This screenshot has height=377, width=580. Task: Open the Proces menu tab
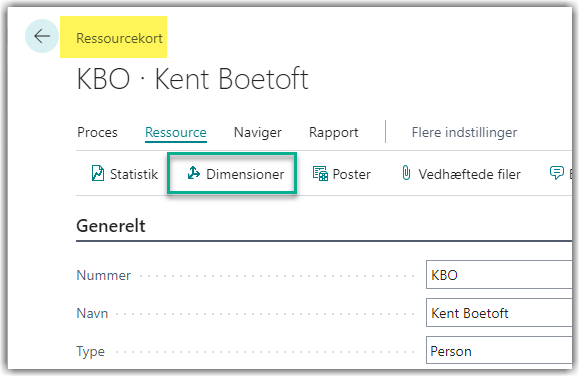[97, 132]
